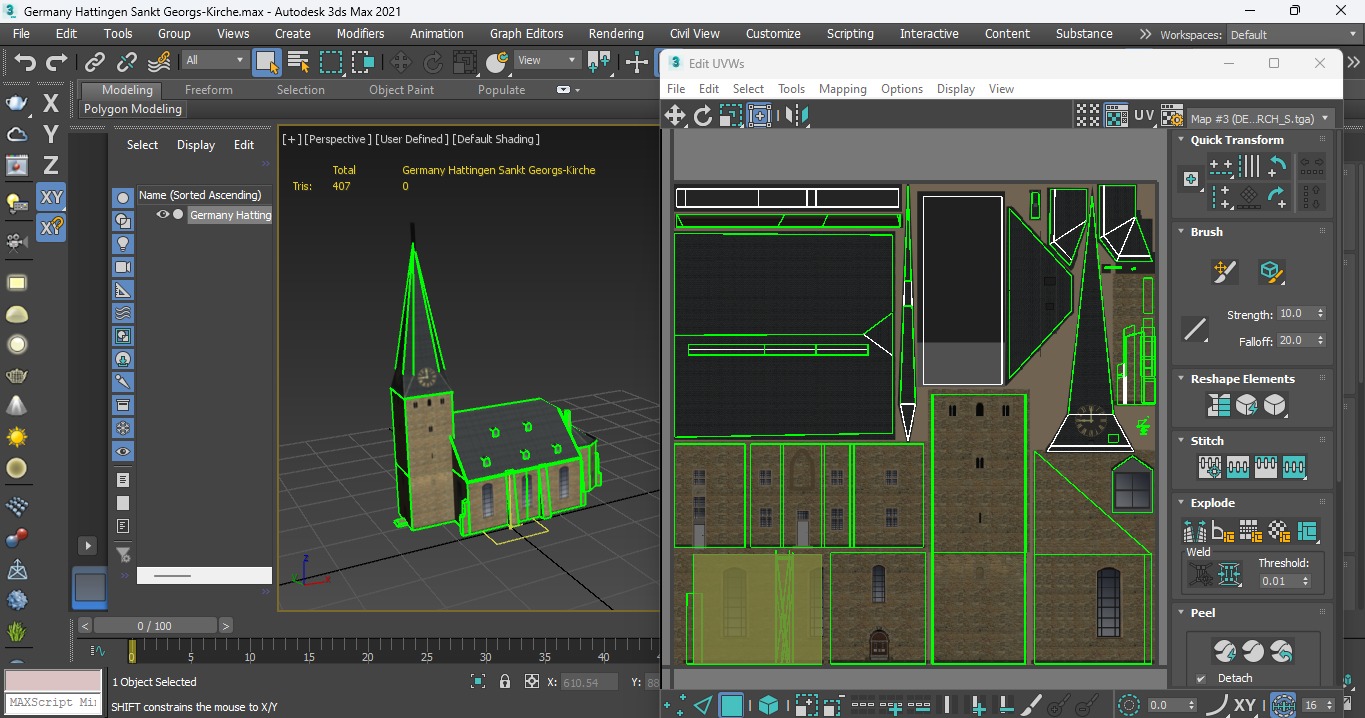
Task: Choose Rectangular Selection Region icon
Action: [x=331, y=62]
